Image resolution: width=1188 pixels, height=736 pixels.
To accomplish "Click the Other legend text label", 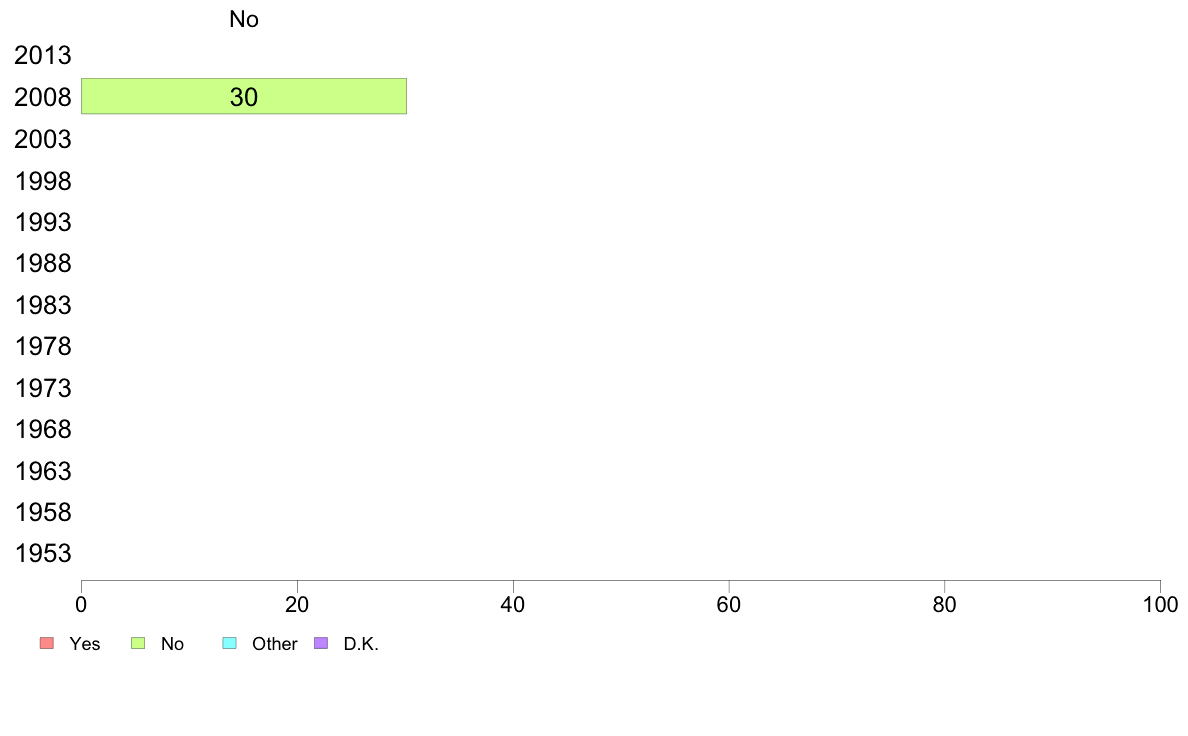I will point(274,644).
